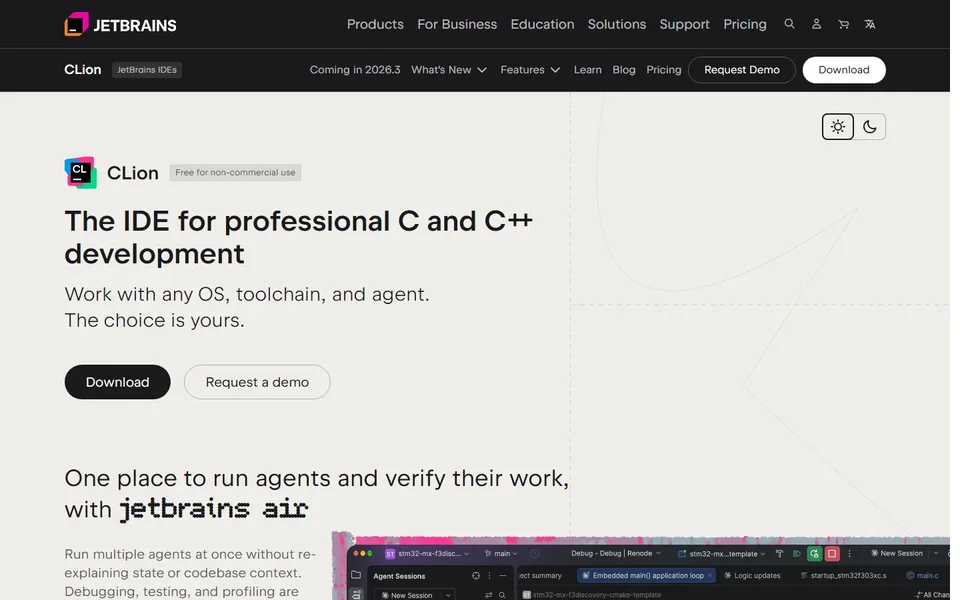Click search icon in Agent Sessions panel
This screenshot has height=600, width=960.
[x=502, y=594]
